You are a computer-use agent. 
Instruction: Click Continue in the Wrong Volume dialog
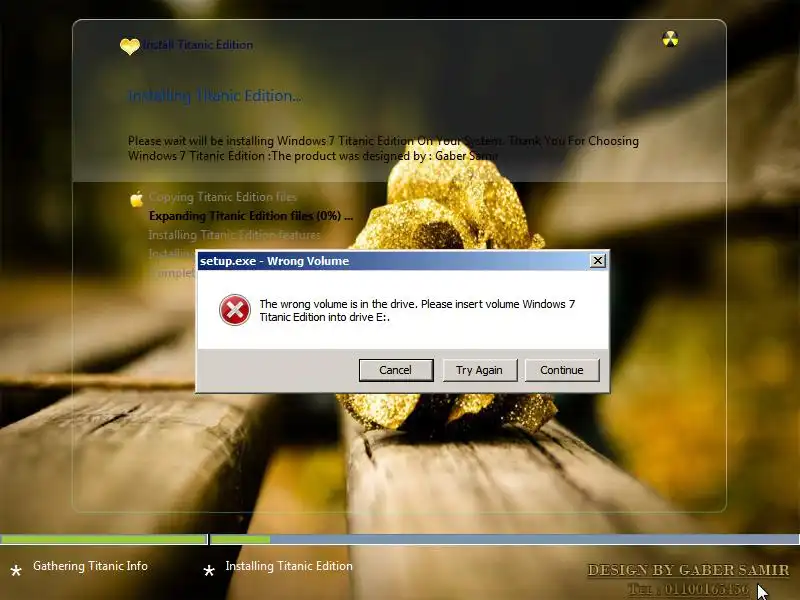[x=561, y=370]
